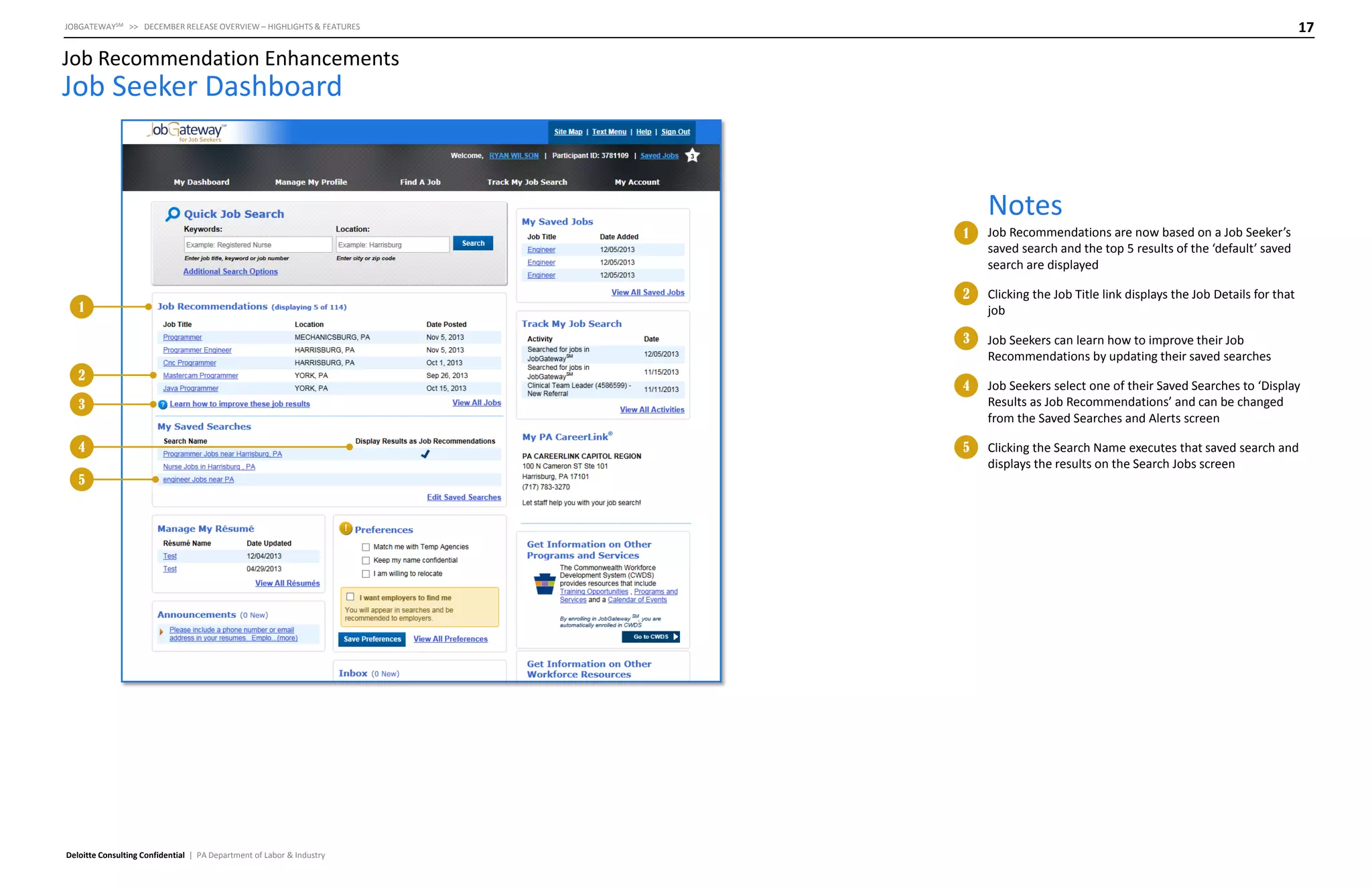The width and height of the screenshot is (1372, 888).
Task: Click Go to CWDS button
Action: (650, 637)
